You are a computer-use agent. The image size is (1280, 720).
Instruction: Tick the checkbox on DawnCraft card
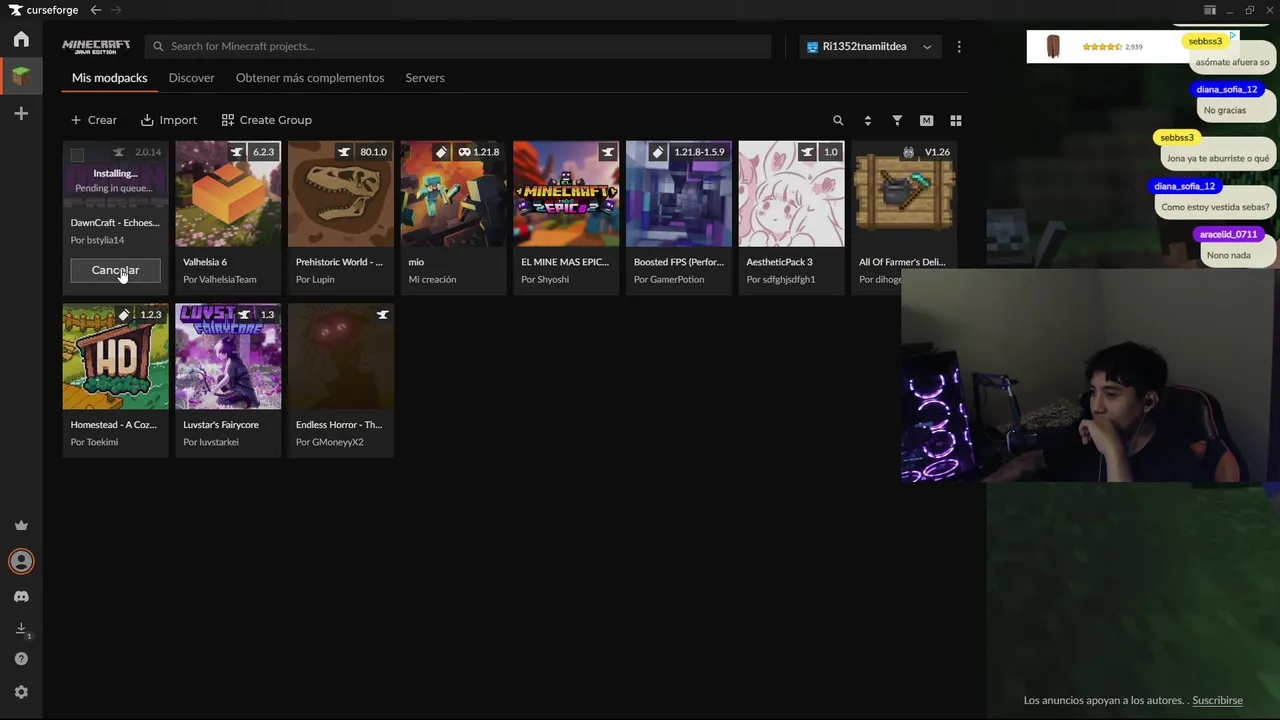coord(77,154)
